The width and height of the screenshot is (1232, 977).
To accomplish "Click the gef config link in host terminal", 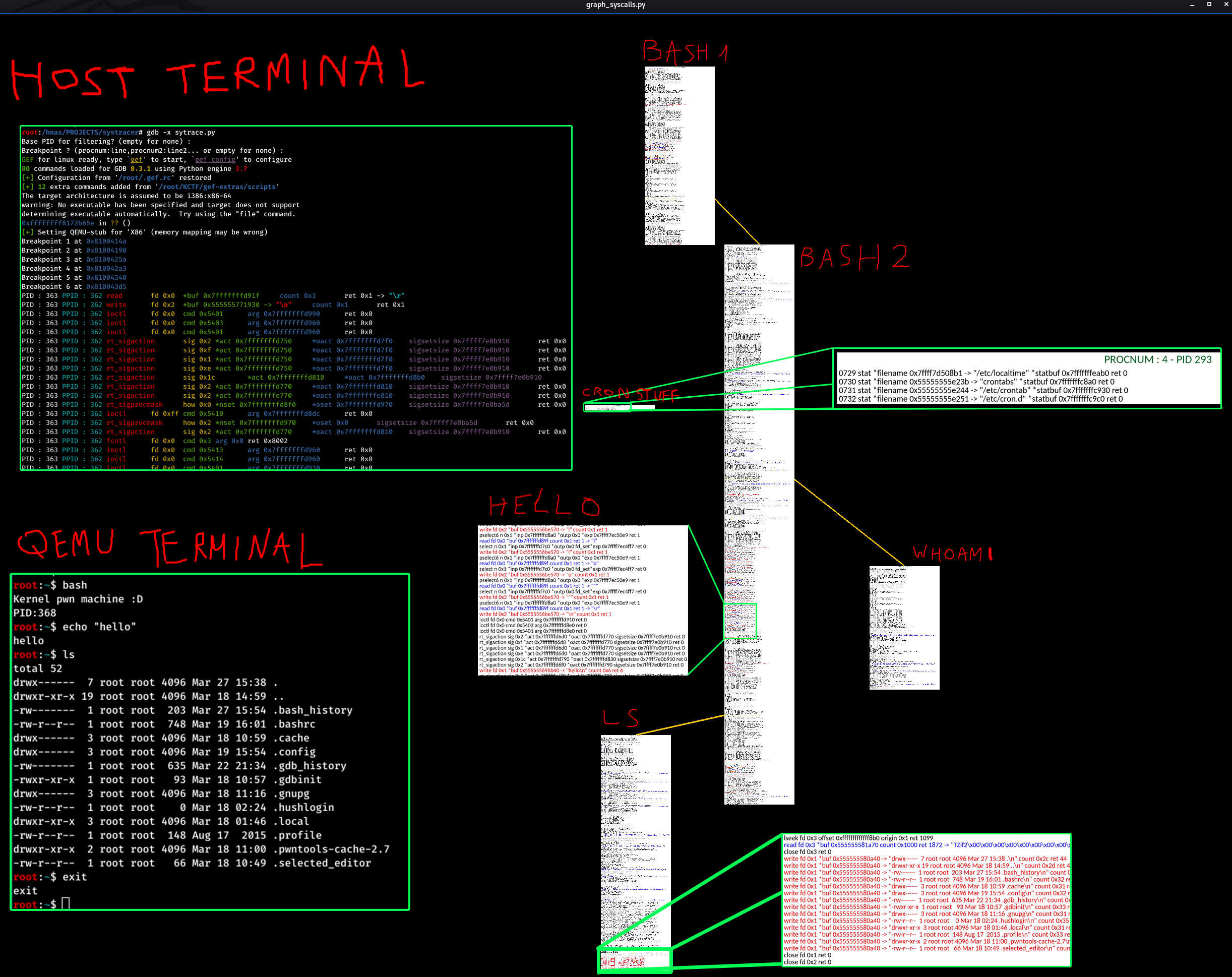I will [x=215, y=159].
